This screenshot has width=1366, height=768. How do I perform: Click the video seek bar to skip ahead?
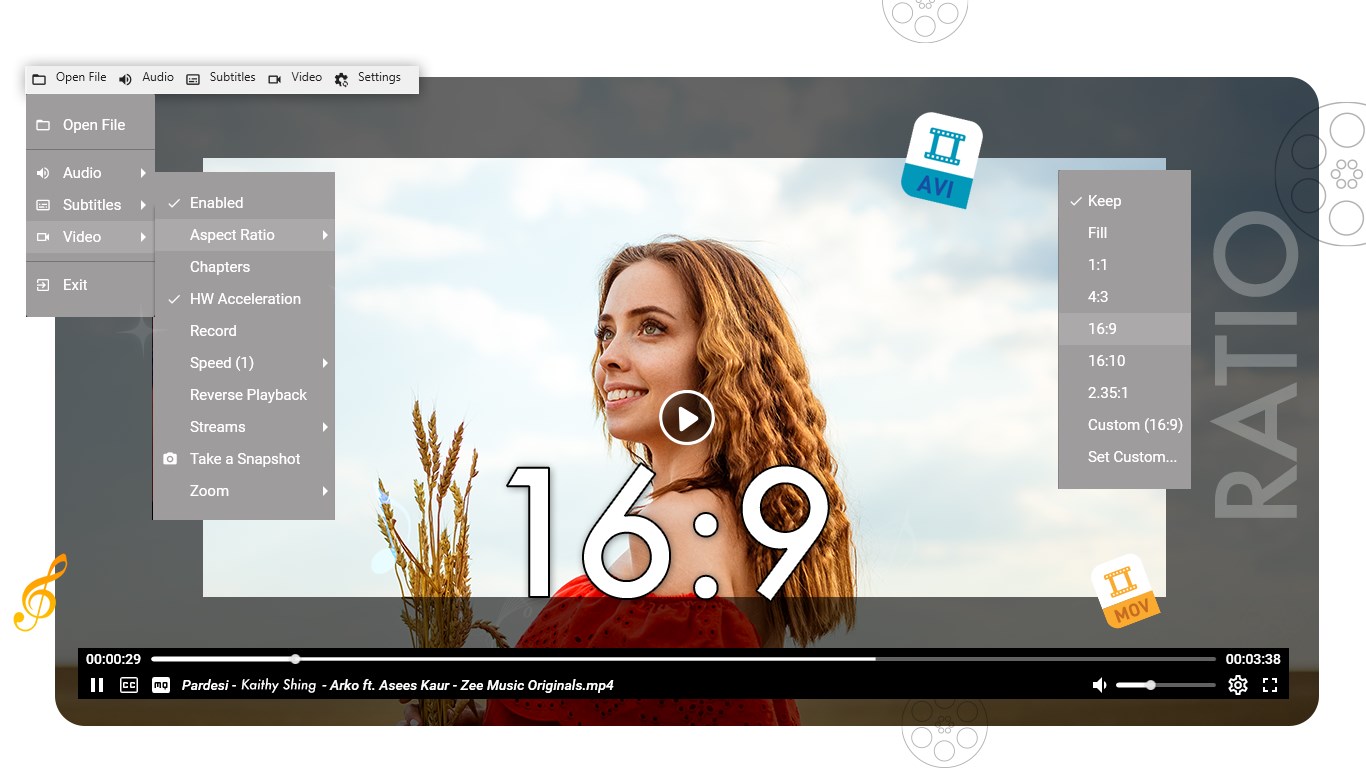click(600, 659)
